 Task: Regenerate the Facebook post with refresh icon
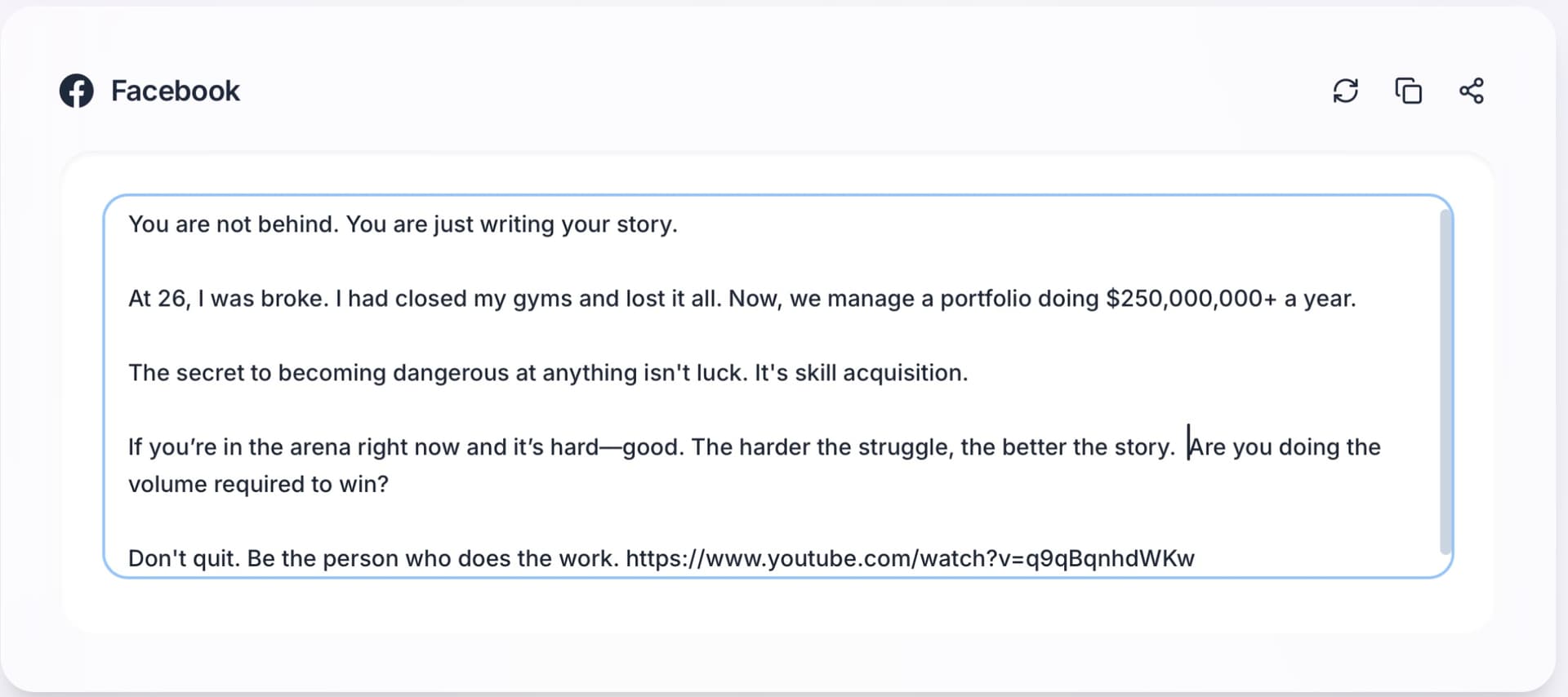(1345, 91)
